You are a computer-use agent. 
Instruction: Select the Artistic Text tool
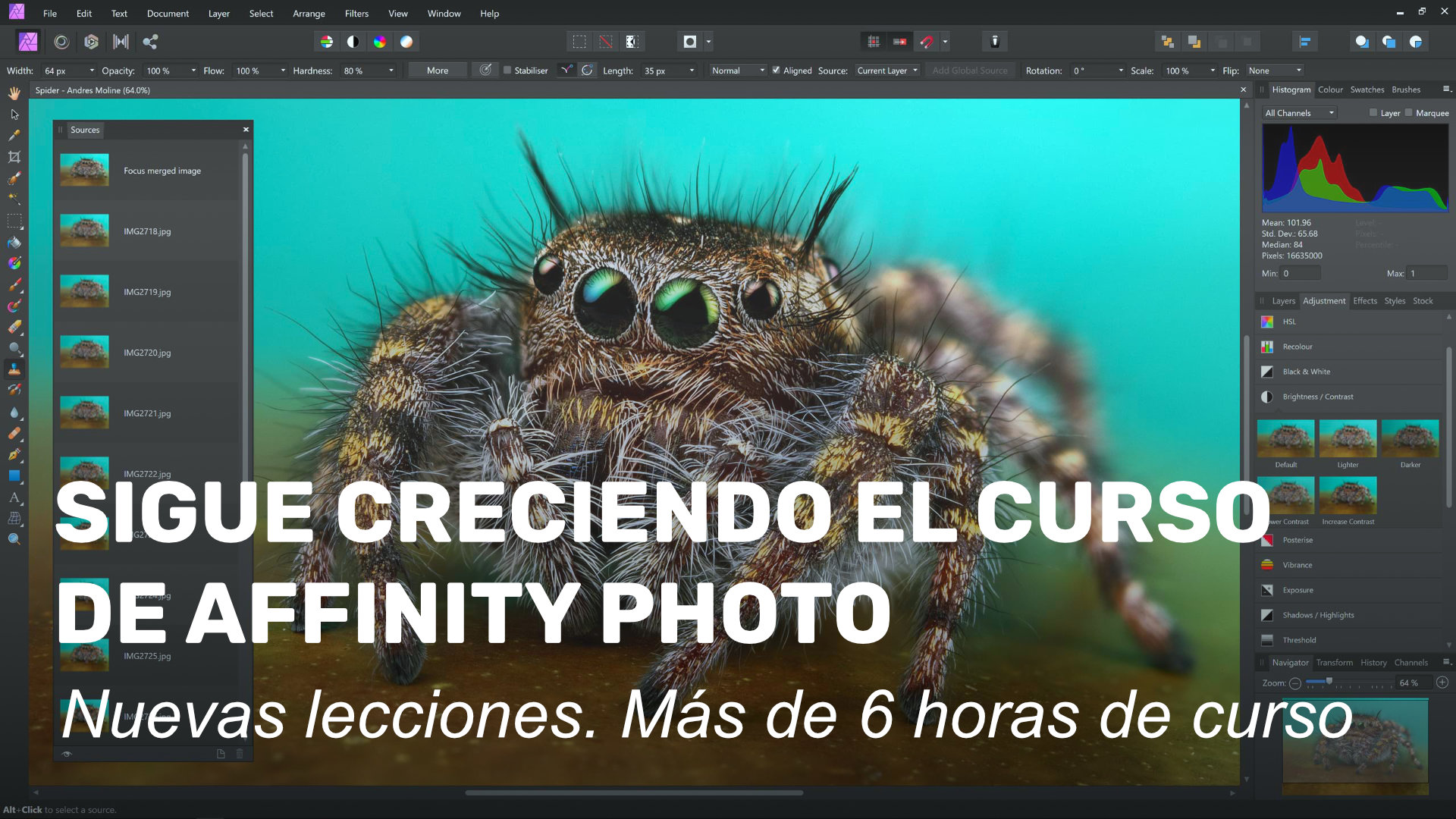14,497
